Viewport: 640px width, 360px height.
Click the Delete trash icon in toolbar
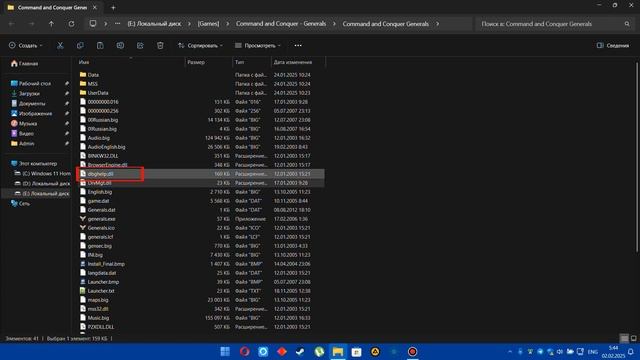pos(160,46)
